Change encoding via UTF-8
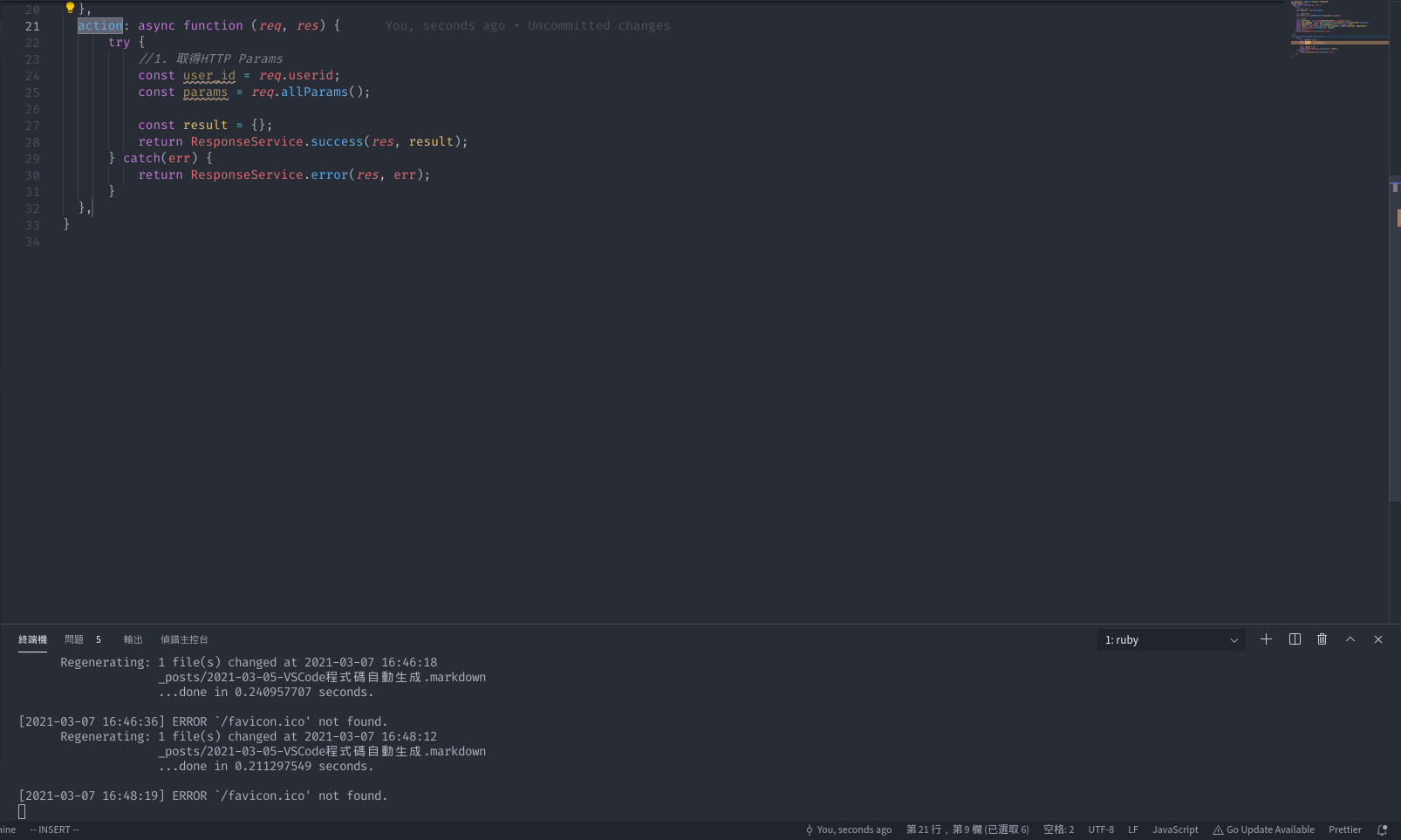Viewport: 1401px width, 840px height. click(1101, 830)
